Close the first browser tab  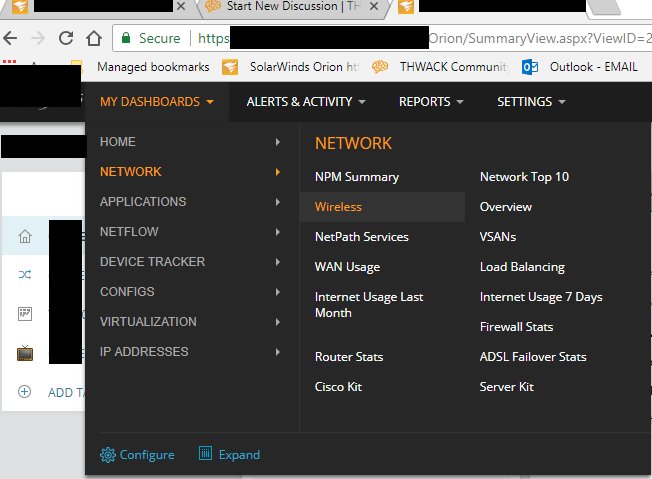point(181,6)
